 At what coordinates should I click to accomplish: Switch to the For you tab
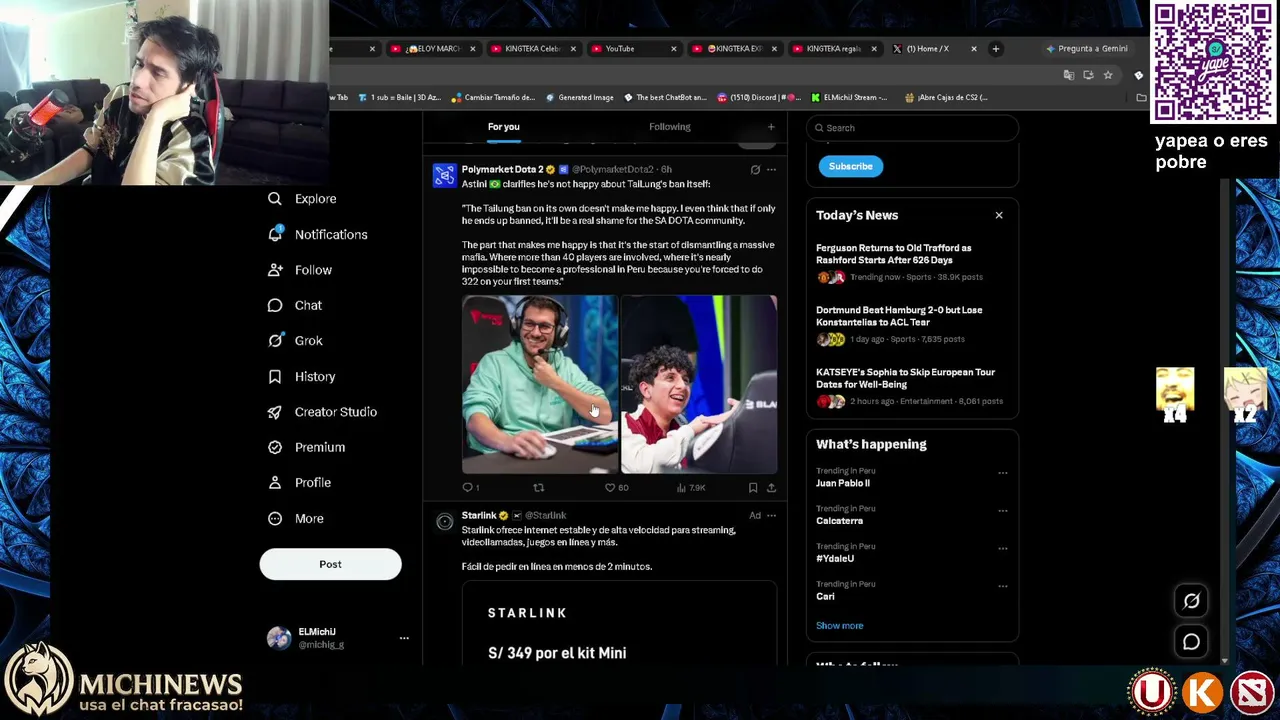click(504, 127)
